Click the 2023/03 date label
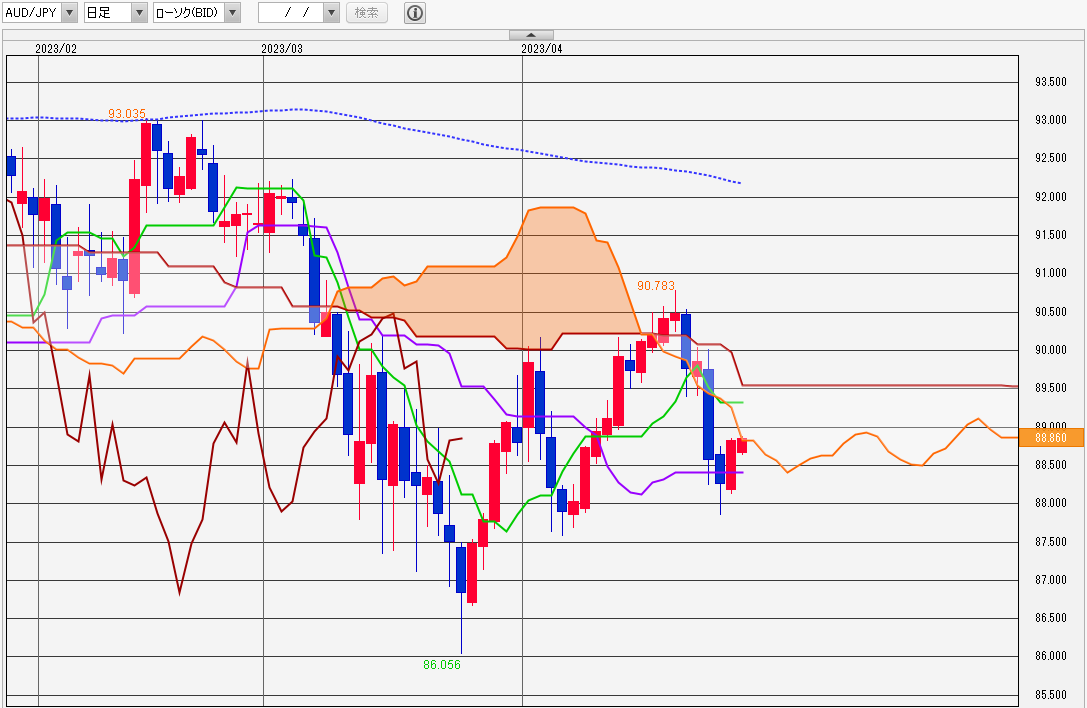 pos(281,49)
